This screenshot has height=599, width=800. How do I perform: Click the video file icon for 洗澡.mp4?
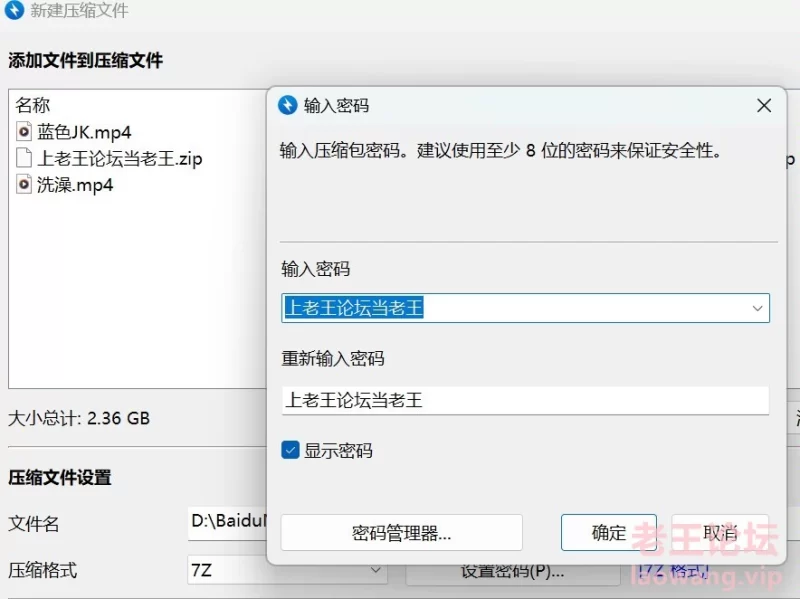(23, 185)
